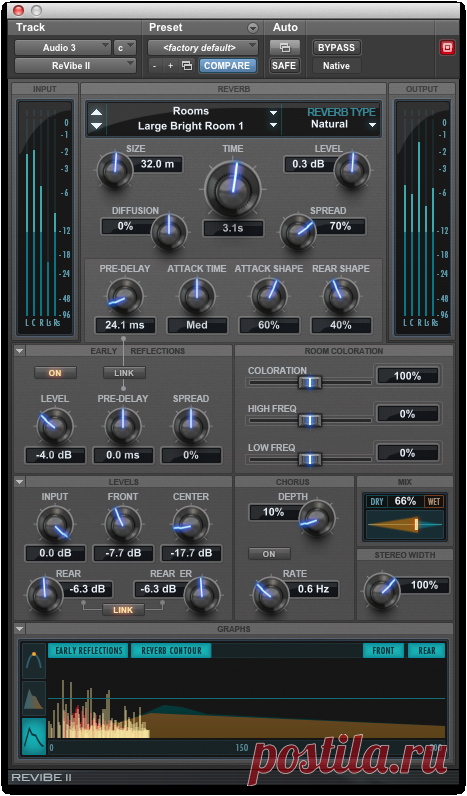
Task: Open the ReVibe II plug-in selector
Action: tap(75, 65)
